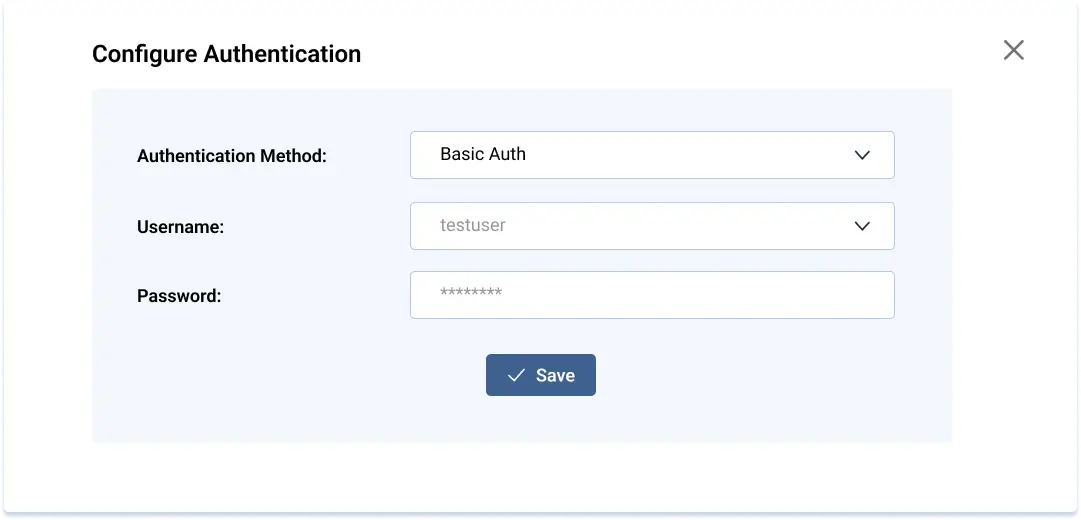
Task: Save the authentication settings
Action: click(x=541, y=375)
